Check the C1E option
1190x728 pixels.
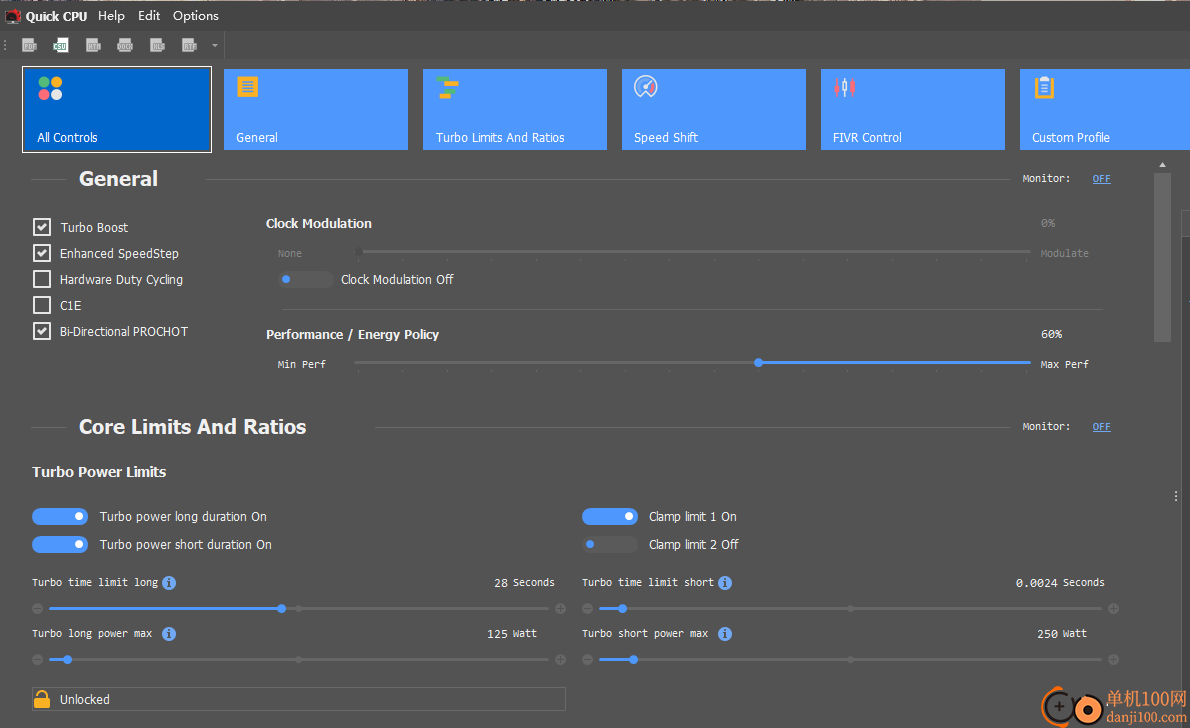click(x=42, y=305)
